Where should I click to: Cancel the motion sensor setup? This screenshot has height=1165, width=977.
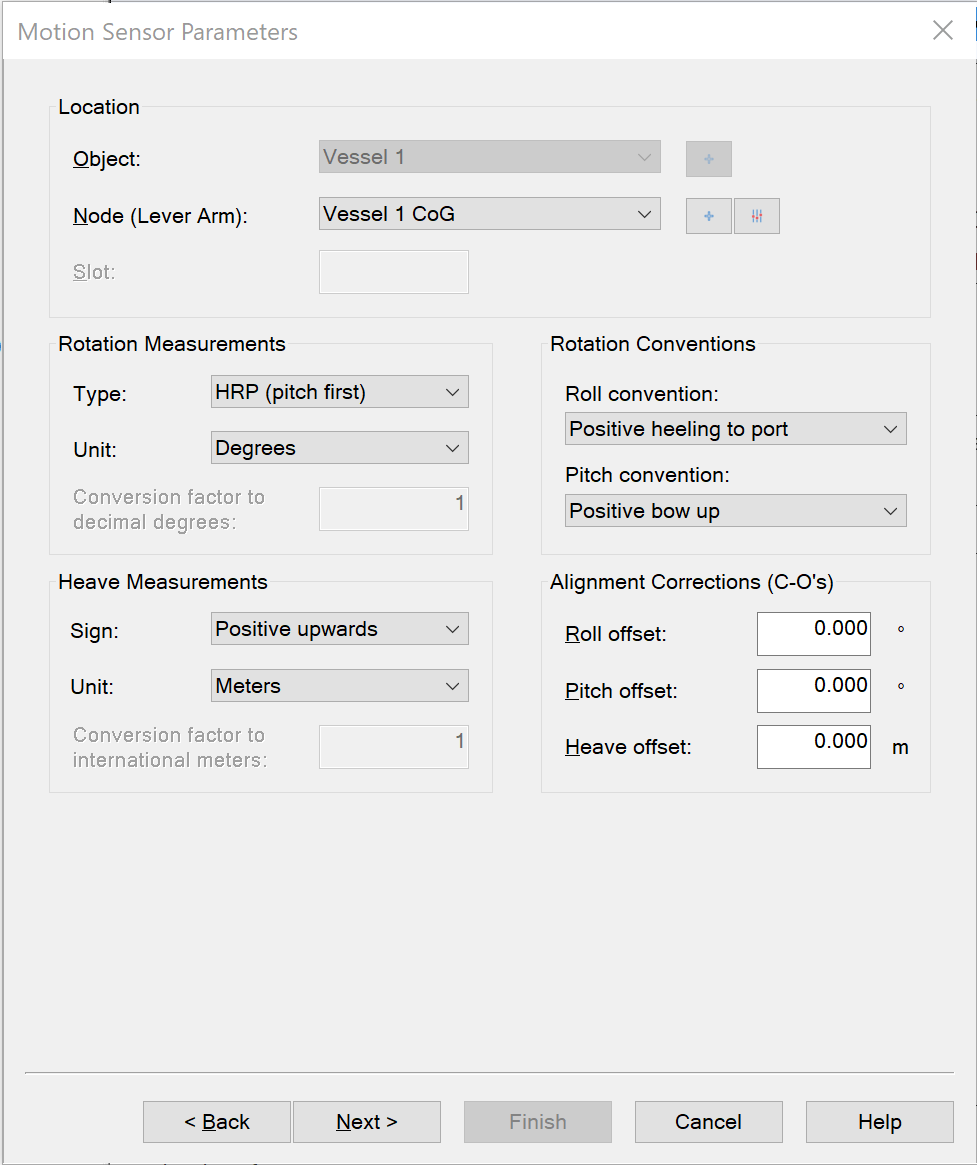tap(708, 1122)
